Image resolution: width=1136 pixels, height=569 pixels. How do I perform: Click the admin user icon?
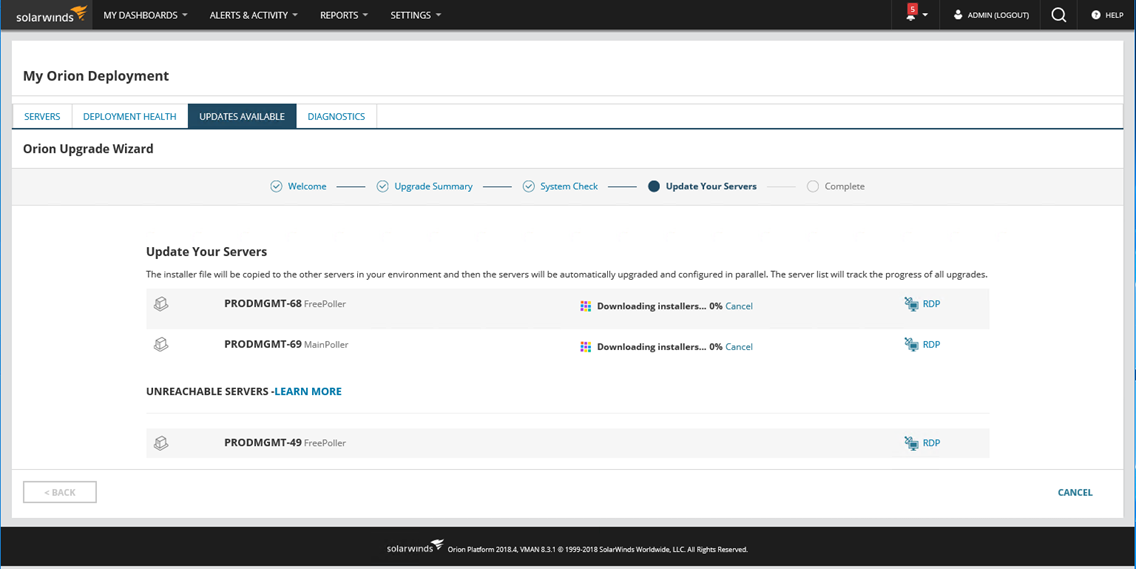958,14
